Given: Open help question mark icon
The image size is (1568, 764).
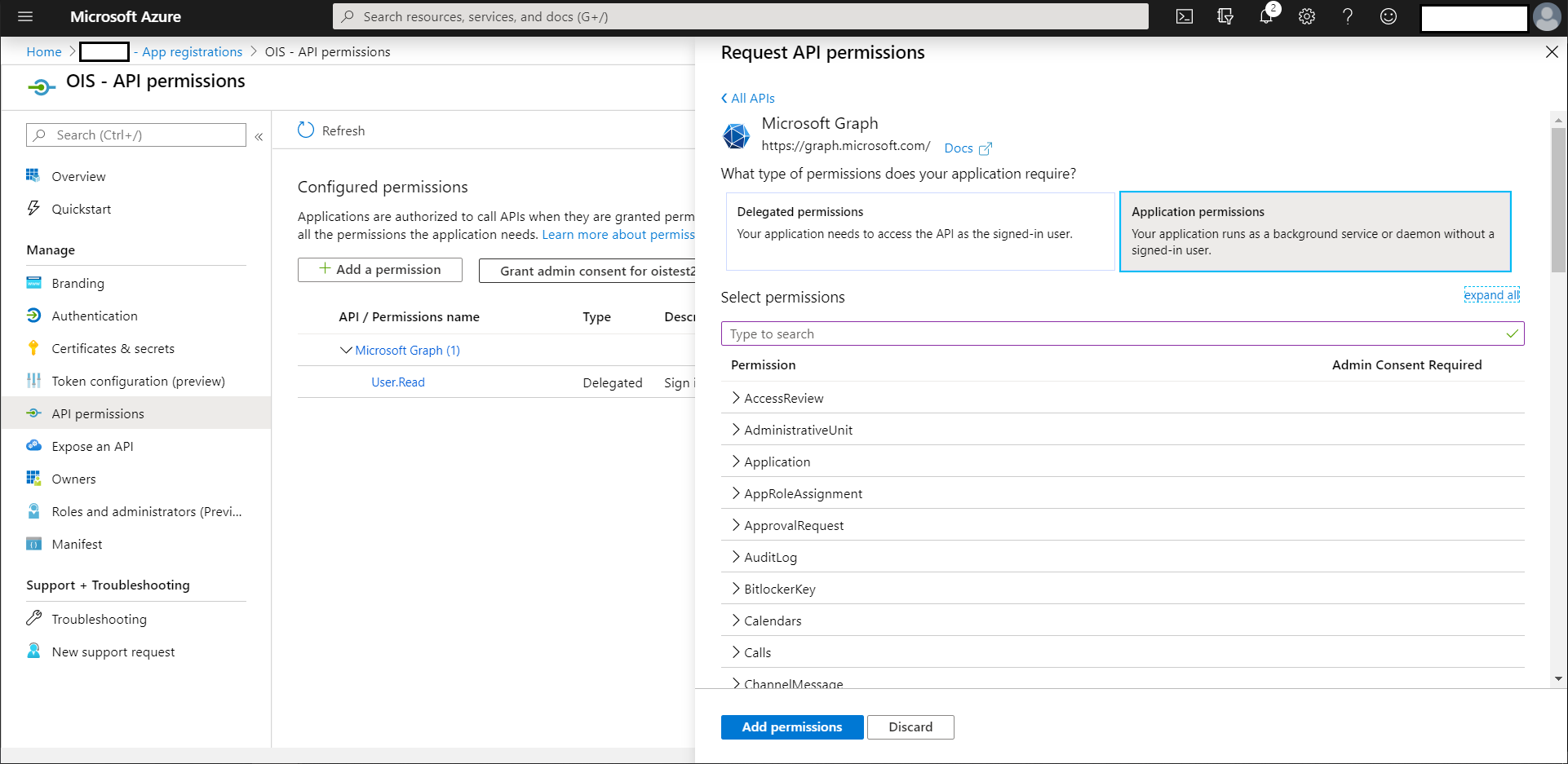Looking at the screenshot, I should (x=1348, y=16).
